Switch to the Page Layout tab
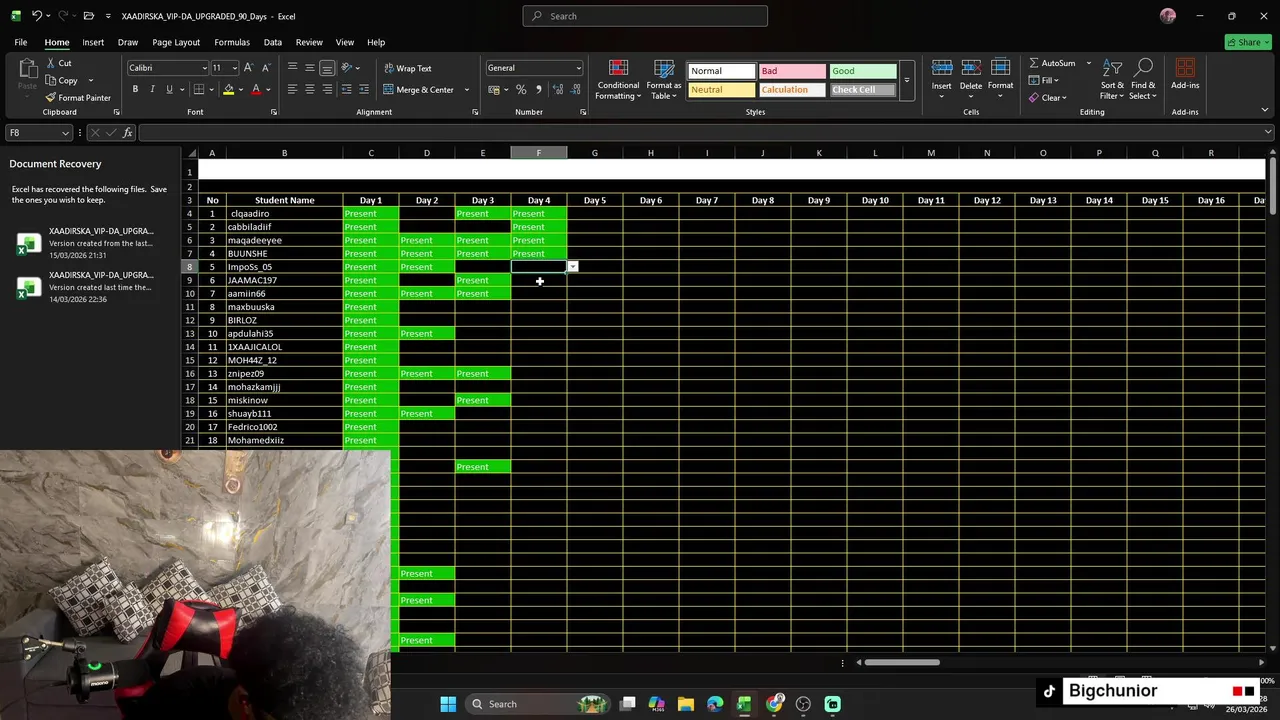The width and height of the screenshot is (1280, 720). click(x=176, y=42)
